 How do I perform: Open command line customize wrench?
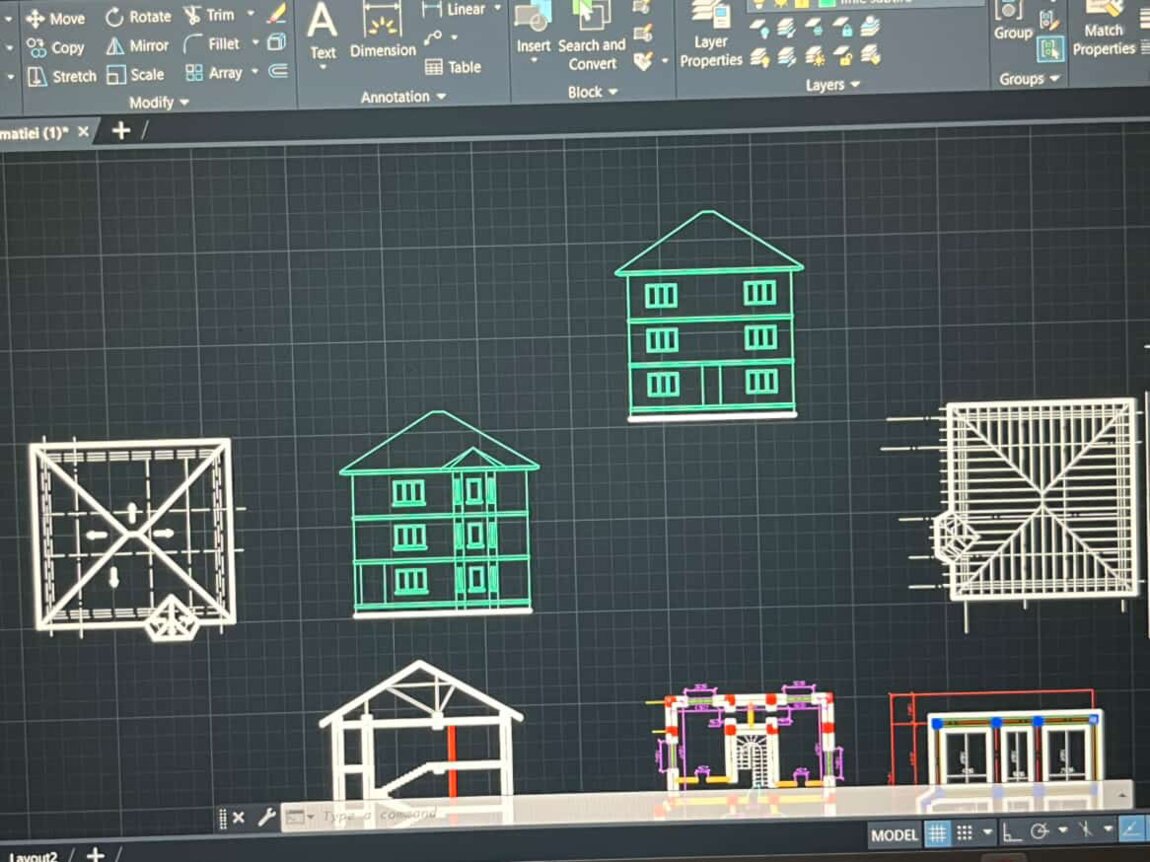pos(266,817)
